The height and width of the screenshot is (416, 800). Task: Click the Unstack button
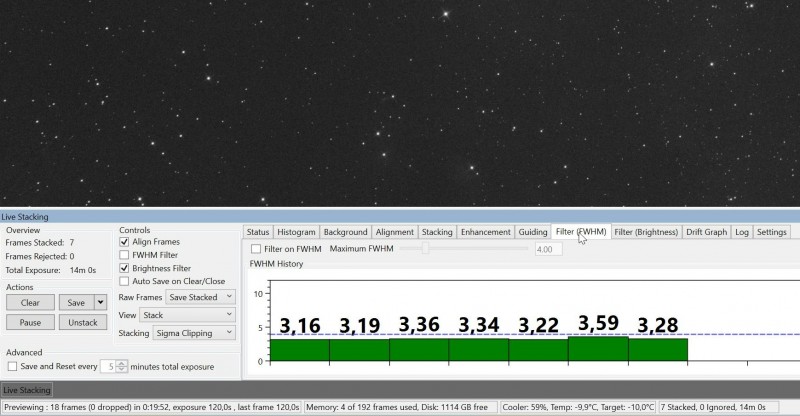83,322
